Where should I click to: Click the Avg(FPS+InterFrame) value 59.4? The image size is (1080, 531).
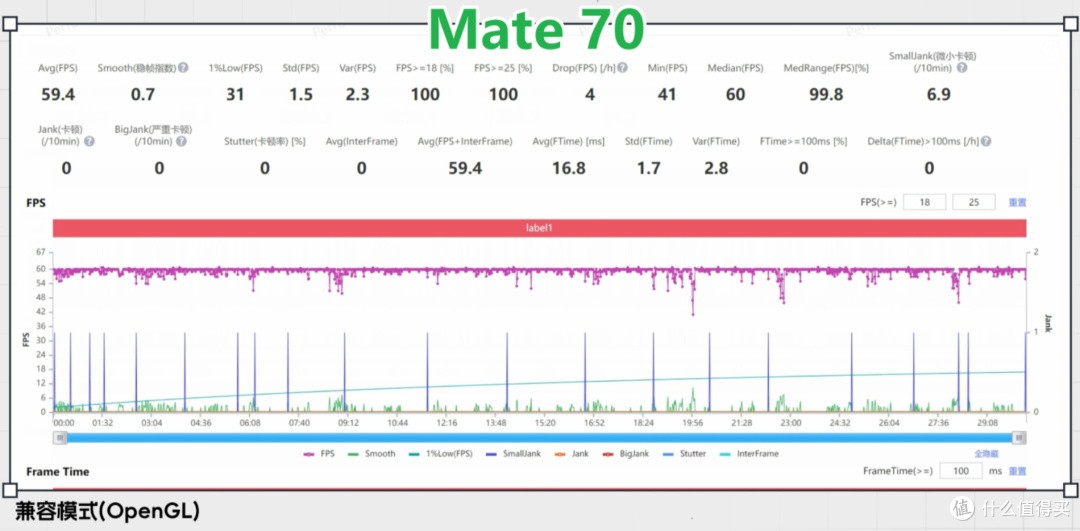click(465, 169)
